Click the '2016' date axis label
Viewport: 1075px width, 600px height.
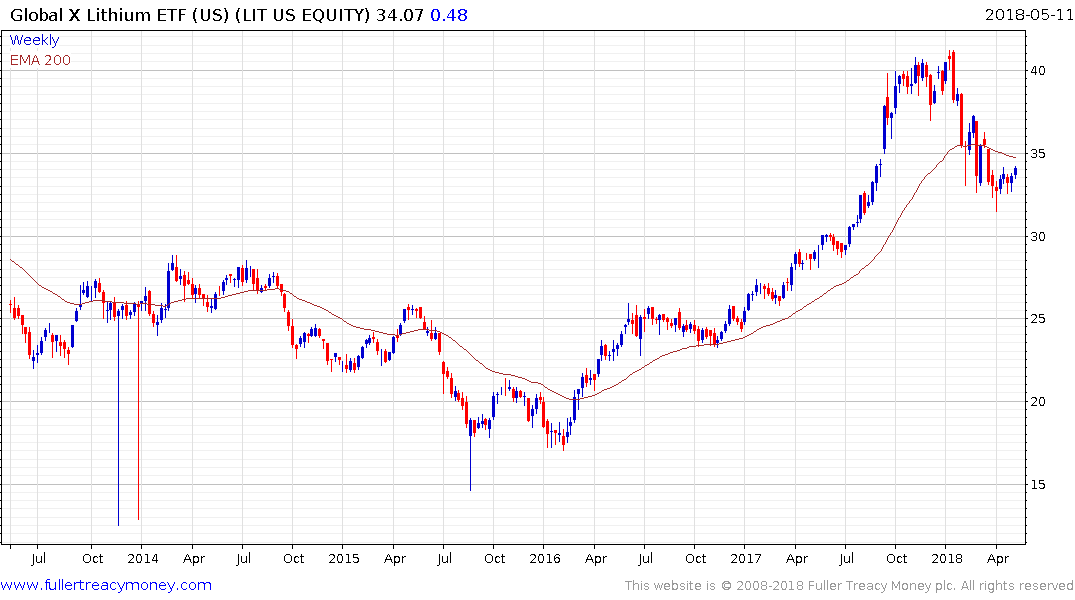coord(545,559)
